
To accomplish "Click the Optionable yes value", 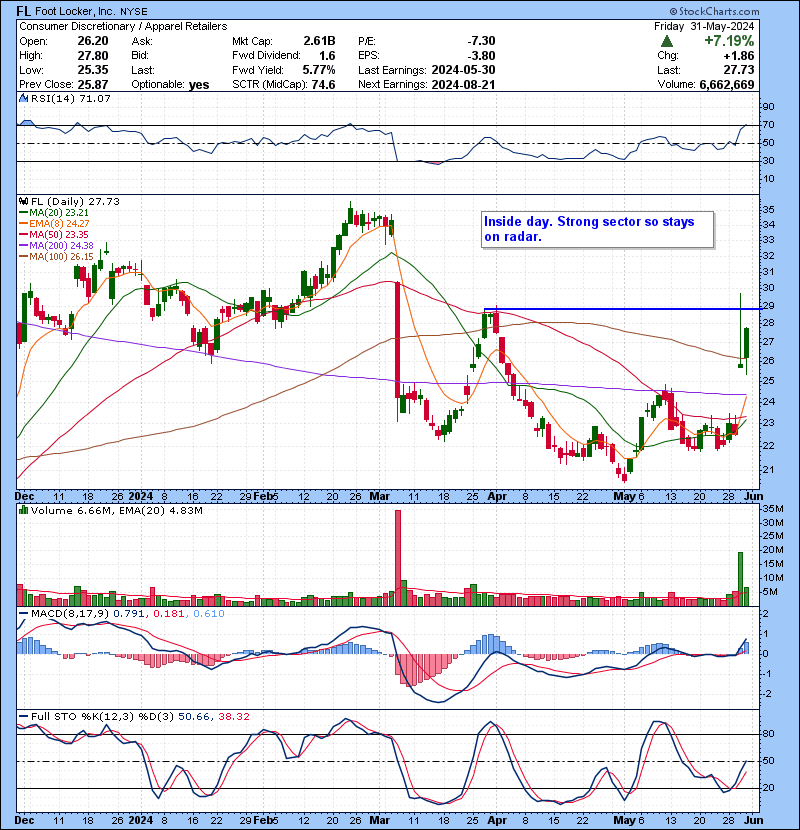I will [199, 85].
